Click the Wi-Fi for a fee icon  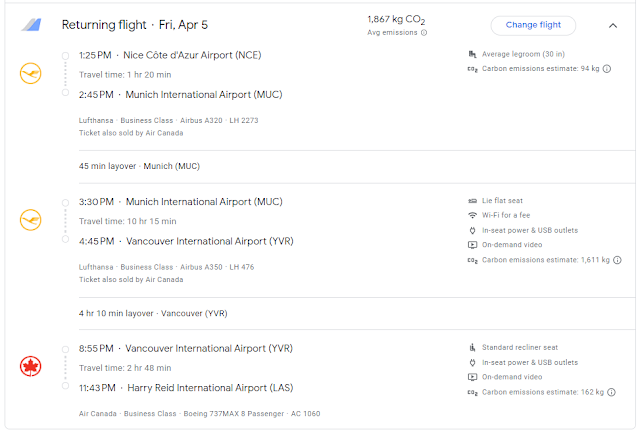click(x=472, y=215)
